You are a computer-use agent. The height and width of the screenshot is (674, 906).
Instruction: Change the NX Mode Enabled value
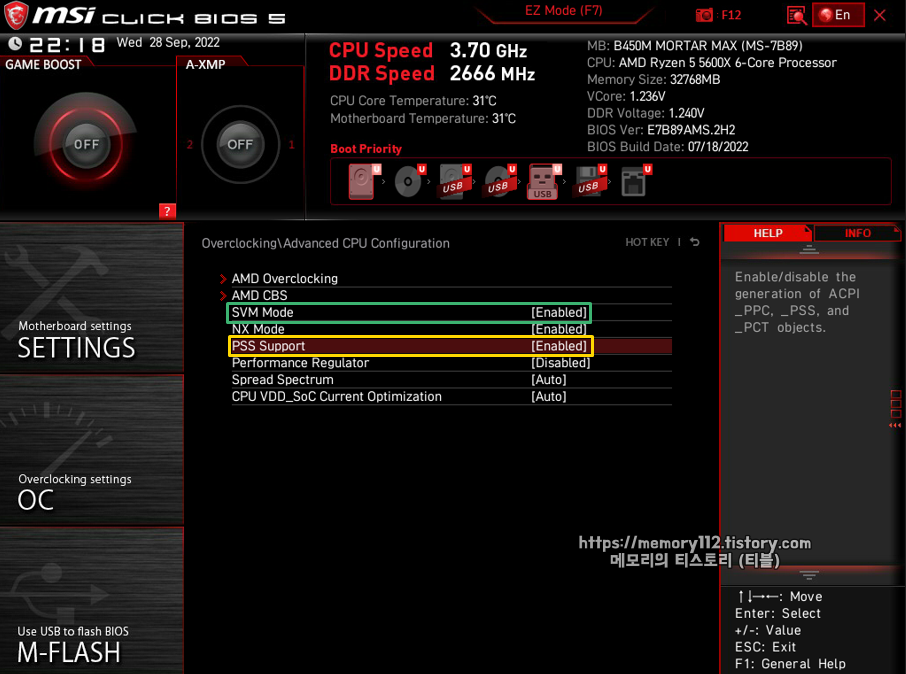[x=559, y=329]
